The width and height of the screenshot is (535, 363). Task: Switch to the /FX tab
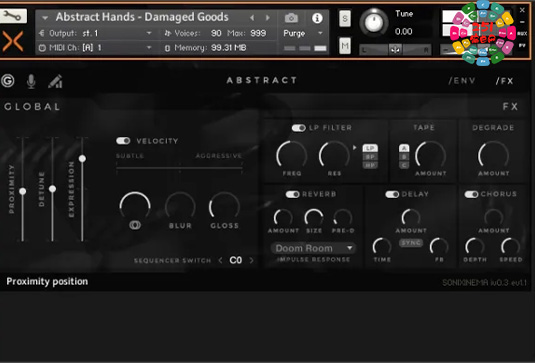pyautogui.click(x=504, y=81)
